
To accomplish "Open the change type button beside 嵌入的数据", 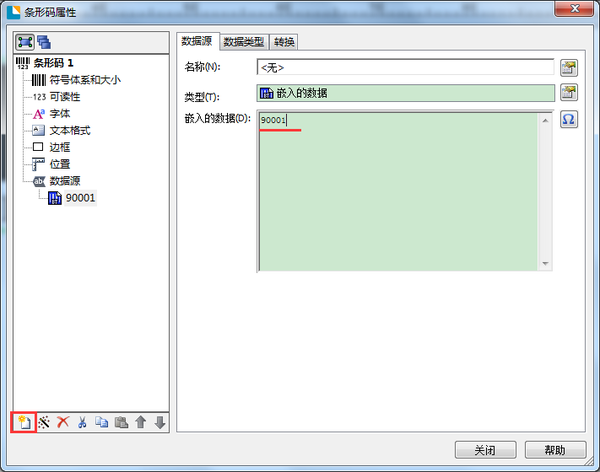I will click(569, 92).
